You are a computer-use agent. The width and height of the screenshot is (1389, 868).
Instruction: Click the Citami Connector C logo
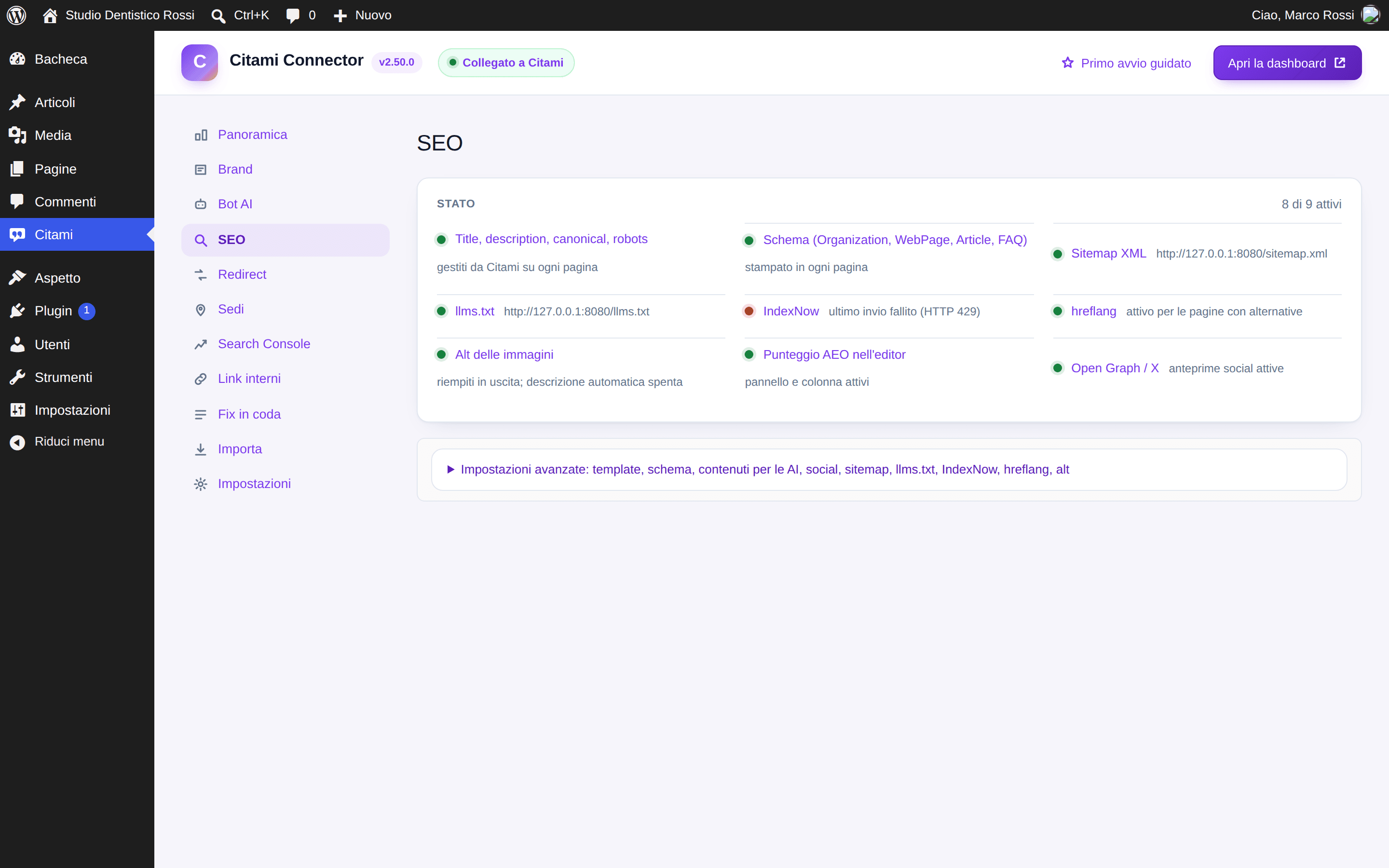point(200,63)
